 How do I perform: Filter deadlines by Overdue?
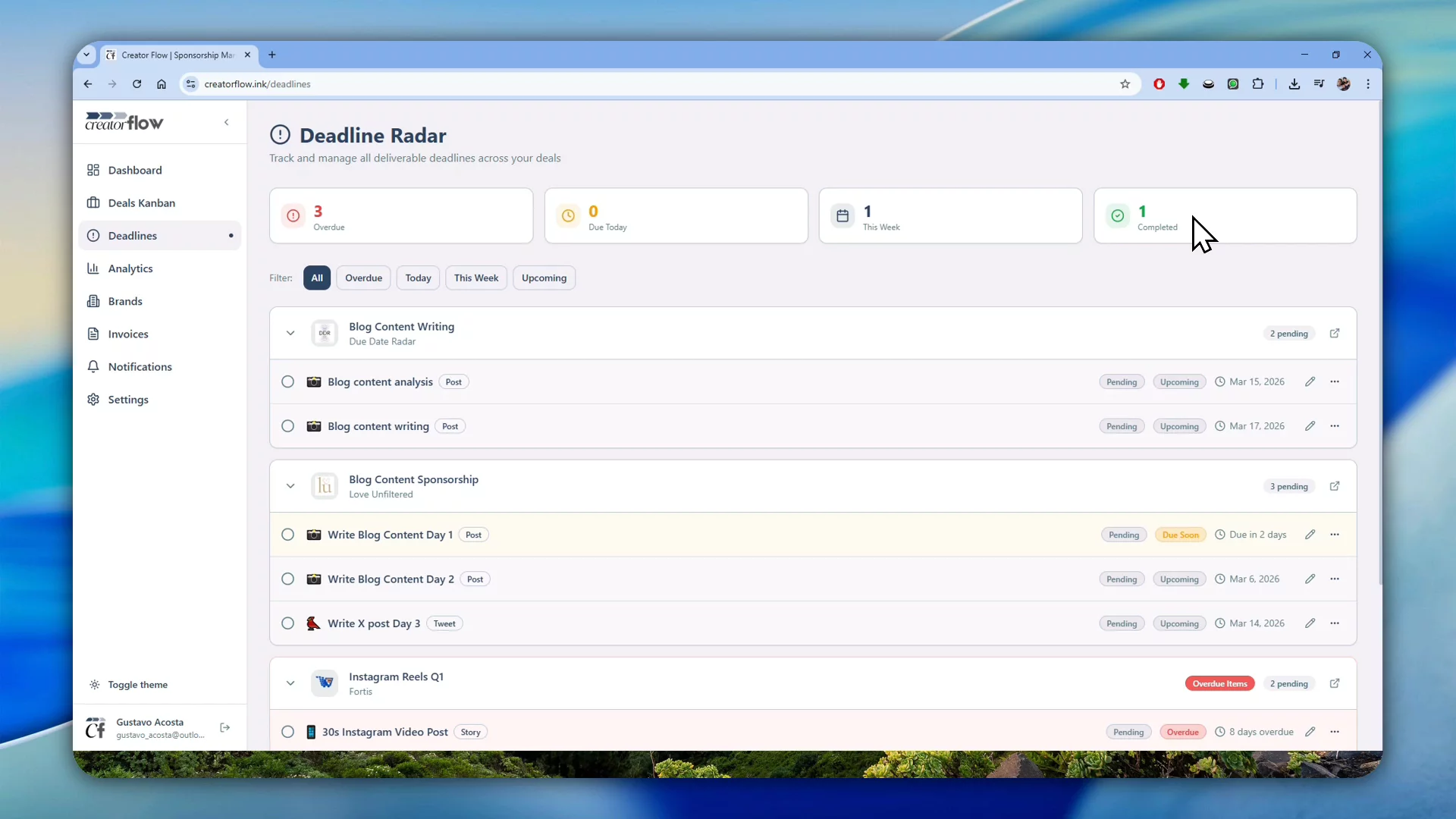(x=363, y=278)
